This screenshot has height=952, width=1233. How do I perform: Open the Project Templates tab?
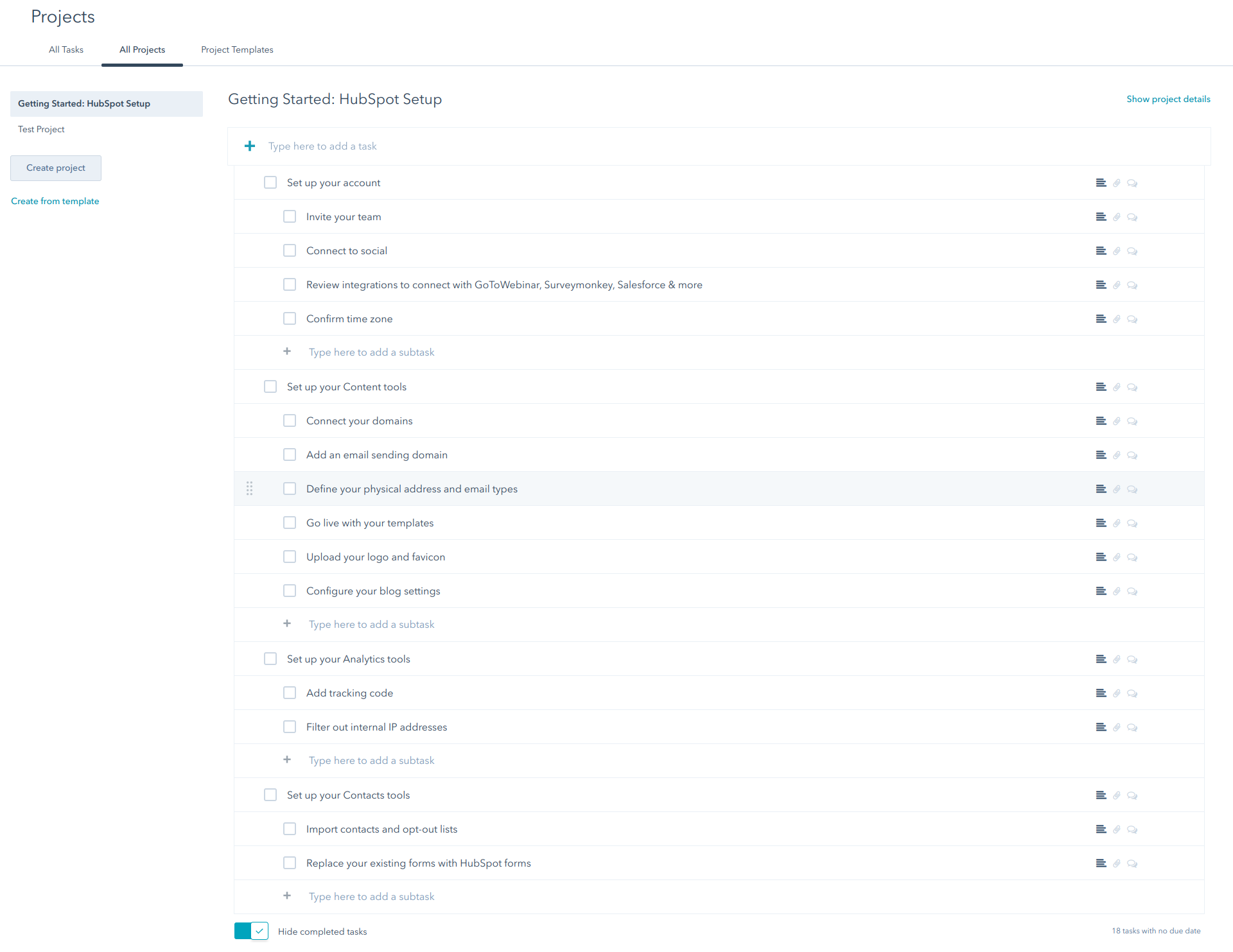pyautogui.click(x=236, y=49)
